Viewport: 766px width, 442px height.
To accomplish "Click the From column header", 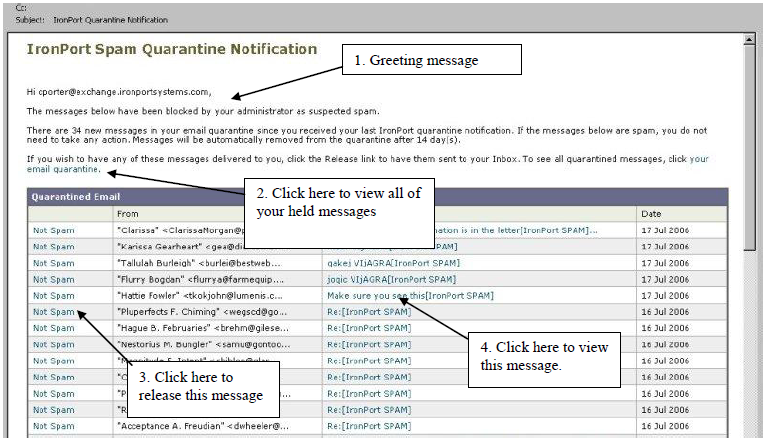I will (x=127, y=213).
